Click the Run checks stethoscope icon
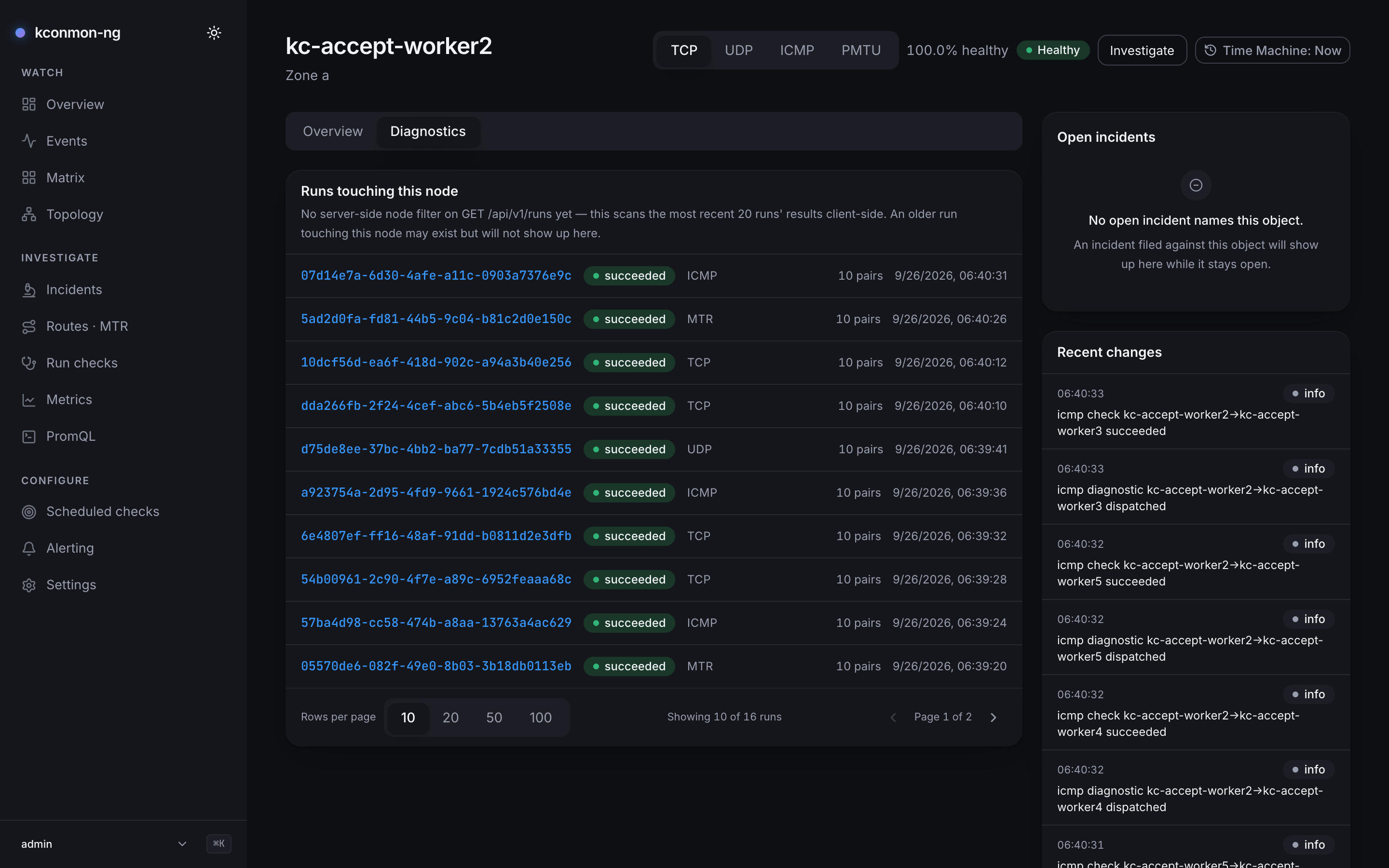The width and height of the screenshot is (1389, 868). point(29,363)
